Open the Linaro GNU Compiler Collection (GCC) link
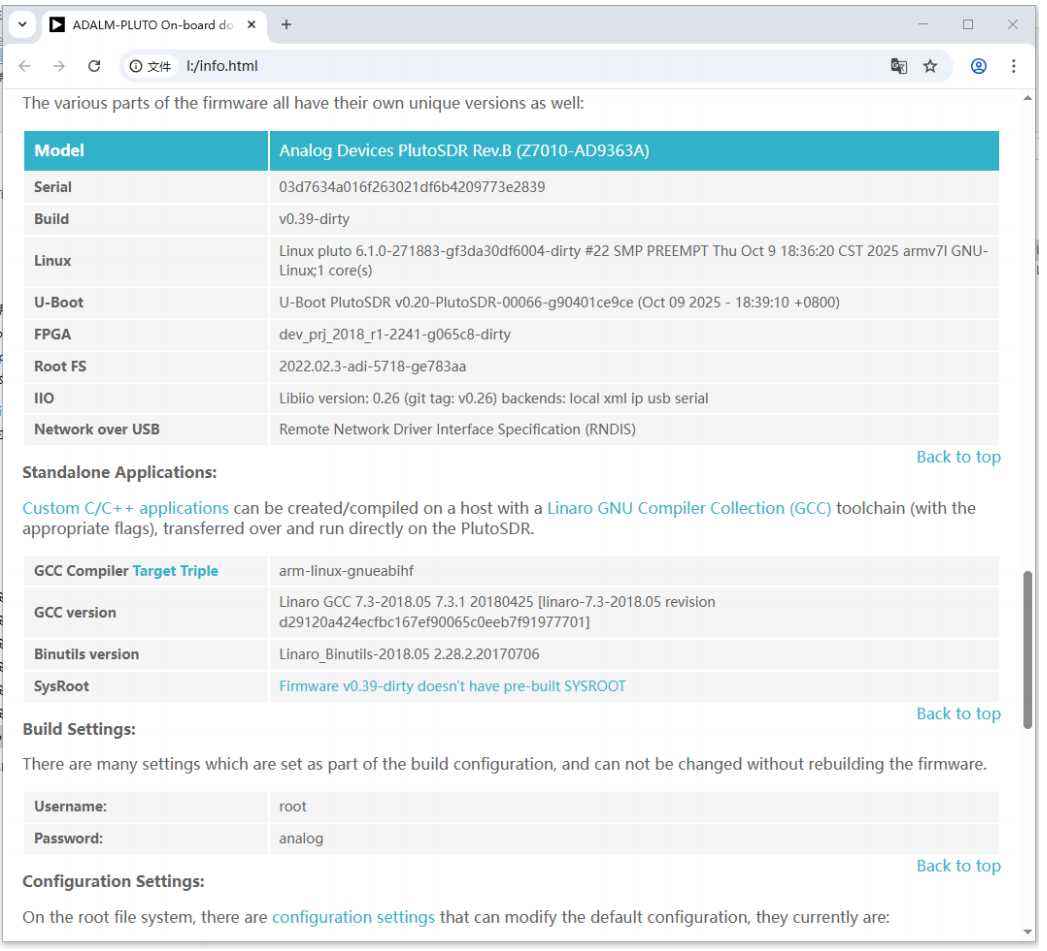This screenshot has height=951, width=1047. (689, 508)
